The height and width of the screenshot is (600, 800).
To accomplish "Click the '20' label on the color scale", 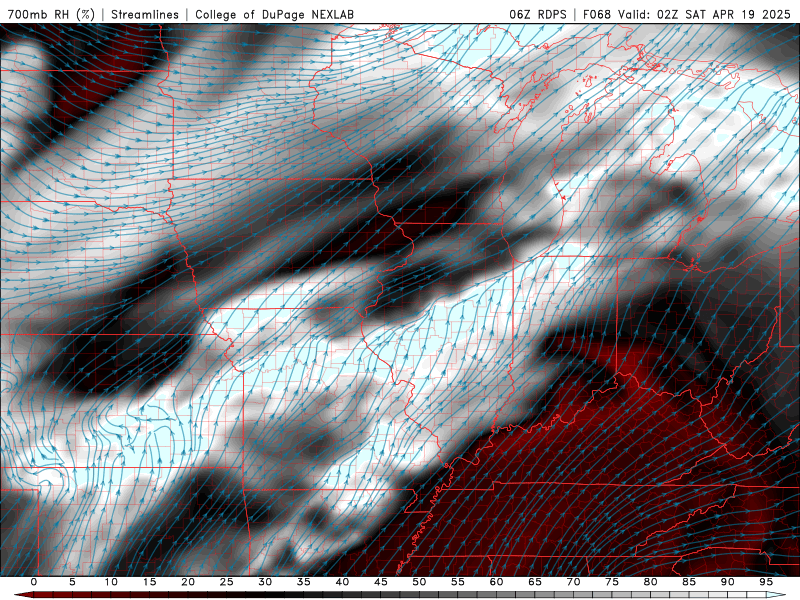I will pyautogui.click(x=188, y=582).
